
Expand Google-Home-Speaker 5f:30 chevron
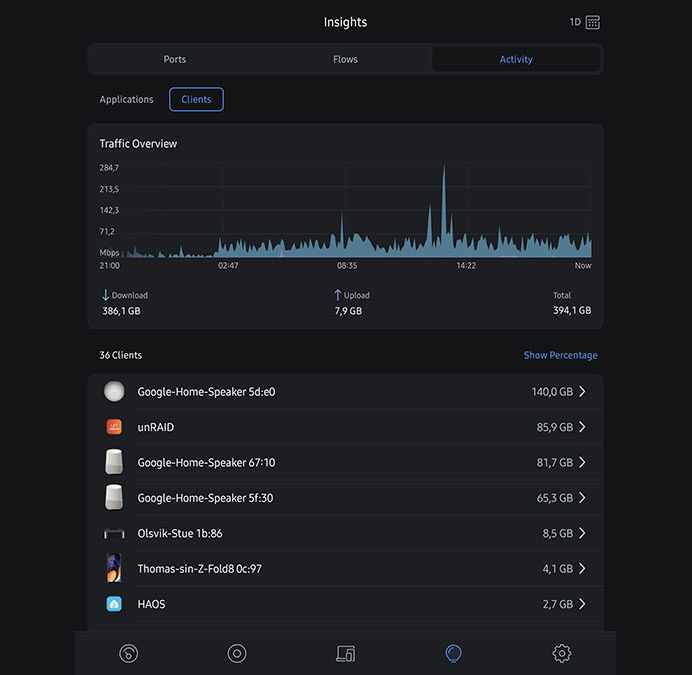(582, 497)
